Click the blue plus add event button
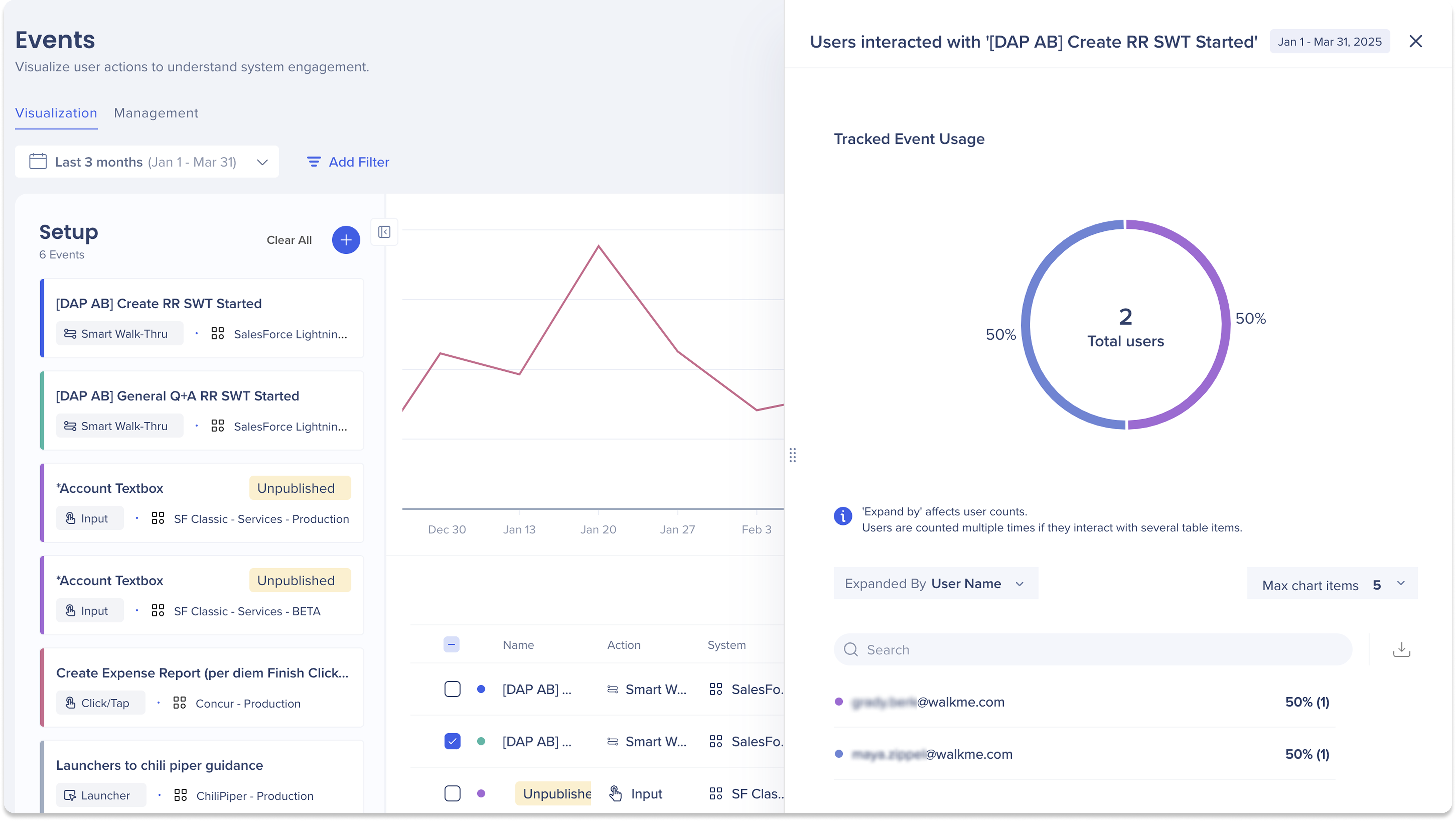 click(x=346, y=240)
